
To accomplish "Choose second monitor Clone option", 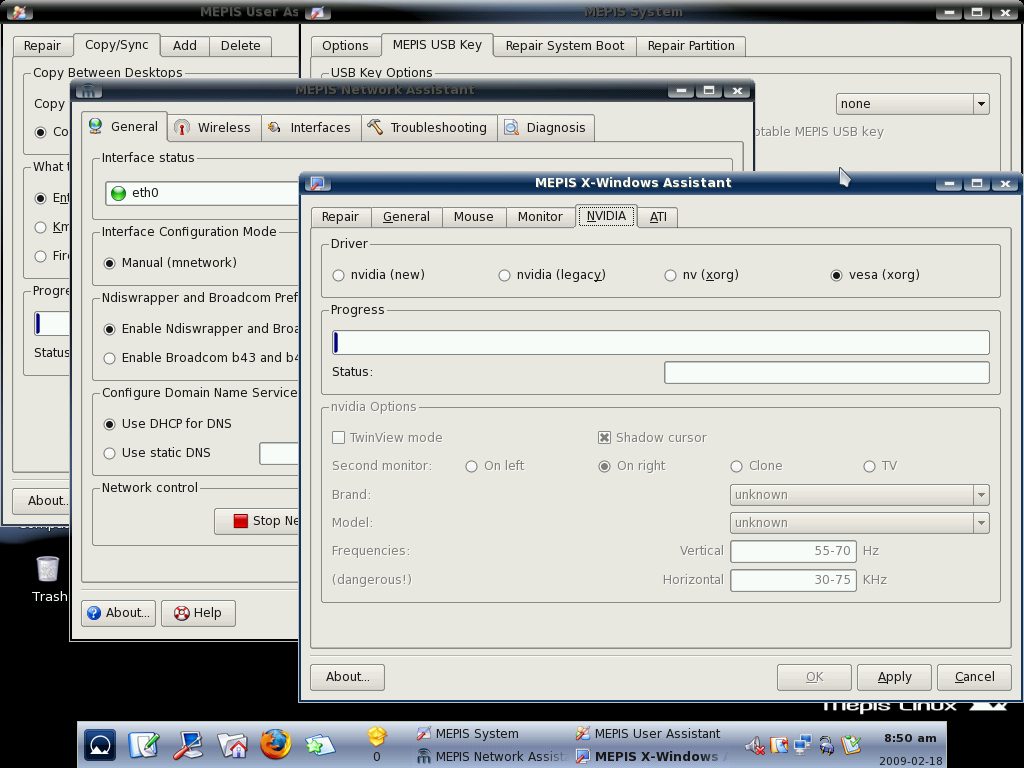I will tap(756, 466).
